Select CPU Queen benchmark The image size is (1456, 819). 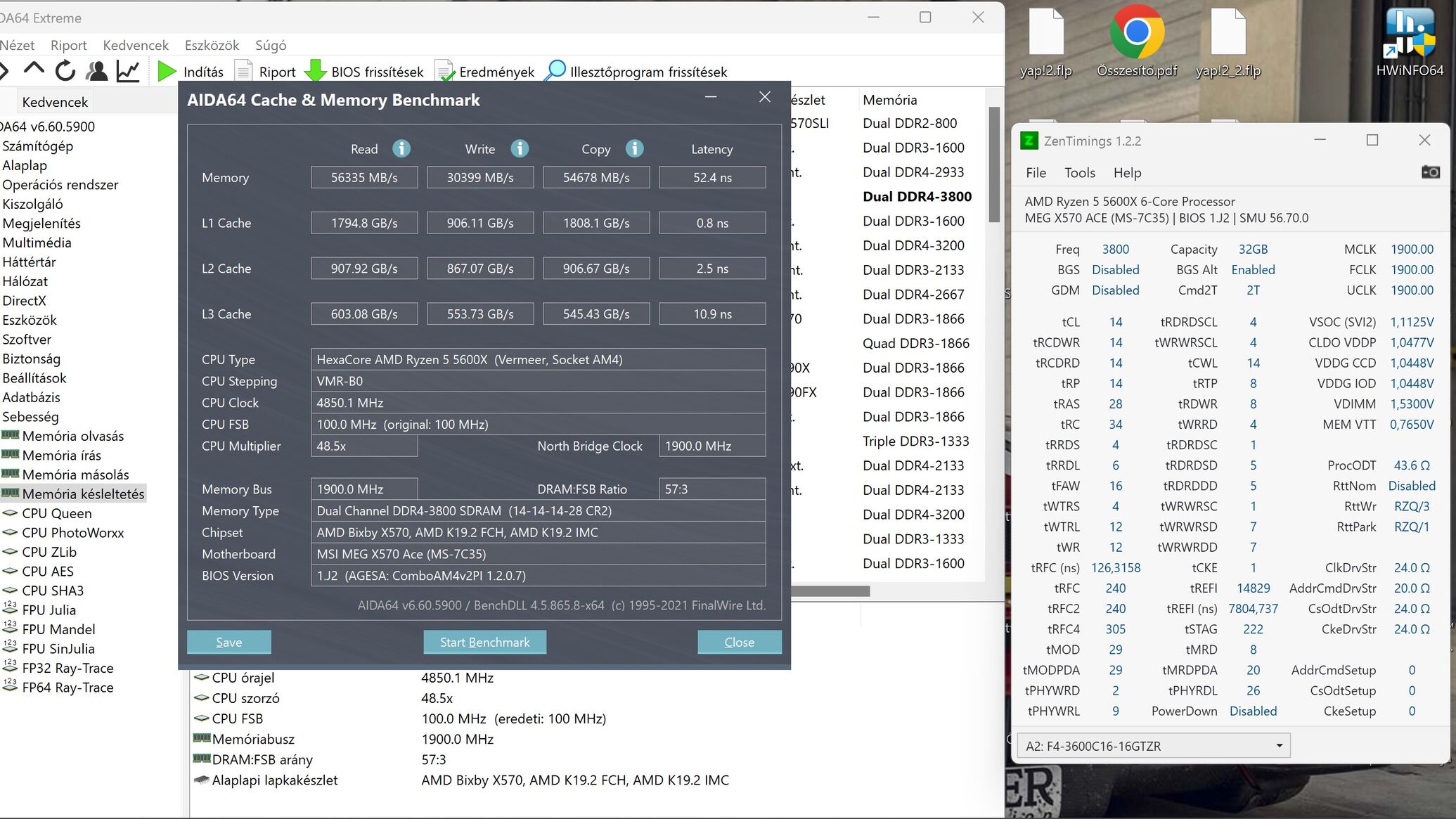coord(56,513)
